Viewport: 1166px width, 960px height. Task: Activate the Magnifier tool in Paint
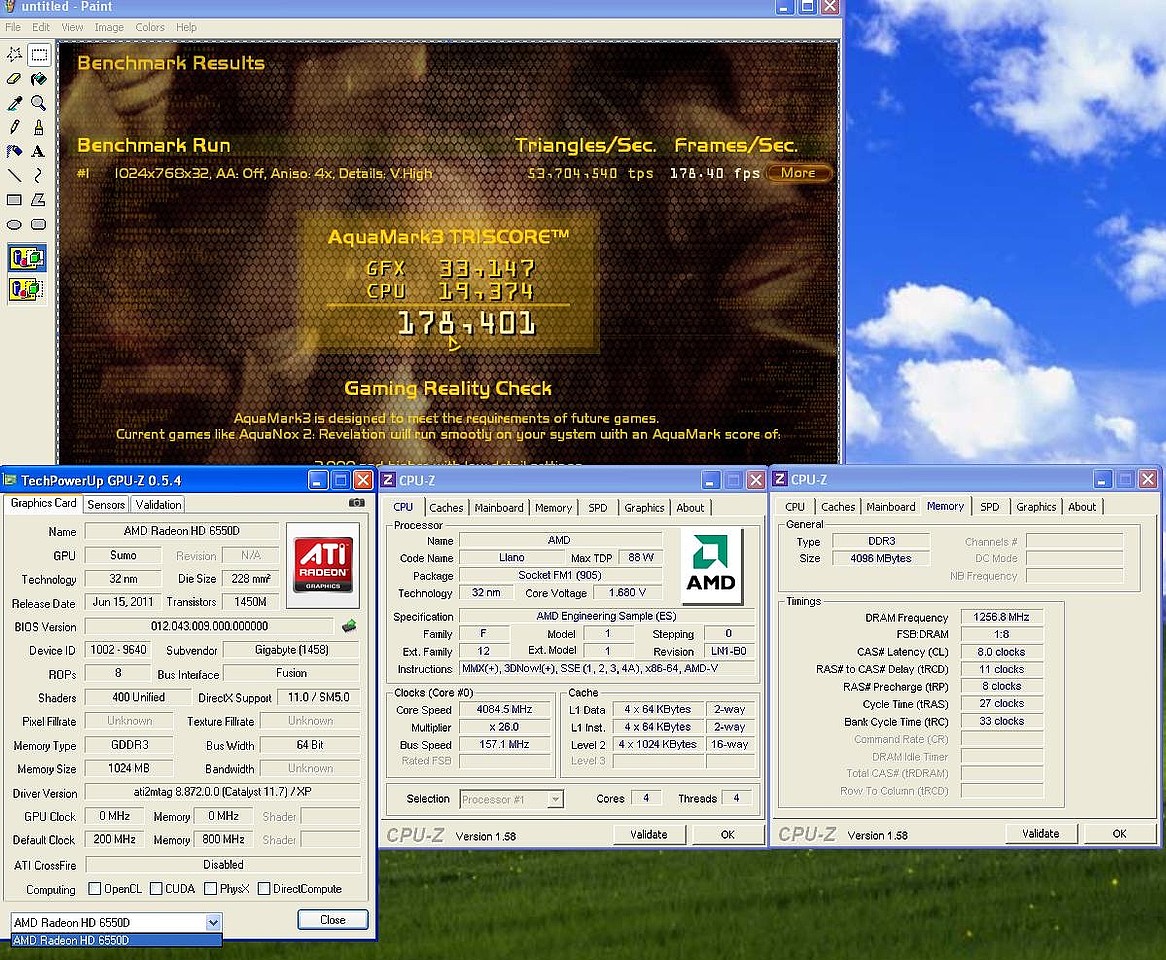pos(39,103)
